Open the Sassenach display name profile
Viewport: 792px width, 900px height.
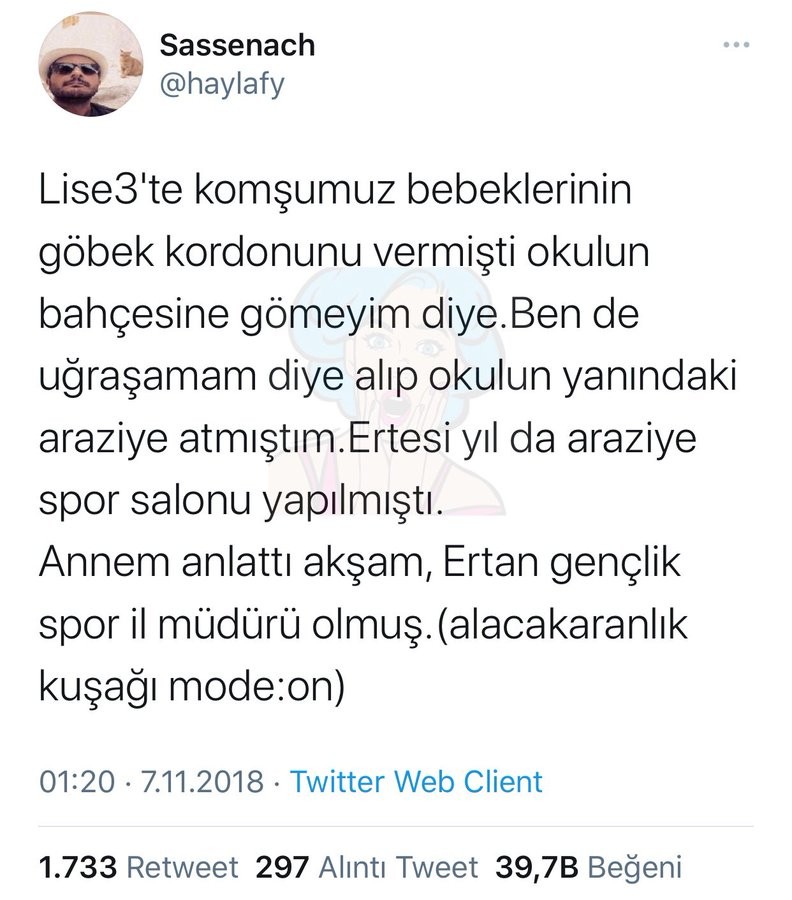point(236,45)
